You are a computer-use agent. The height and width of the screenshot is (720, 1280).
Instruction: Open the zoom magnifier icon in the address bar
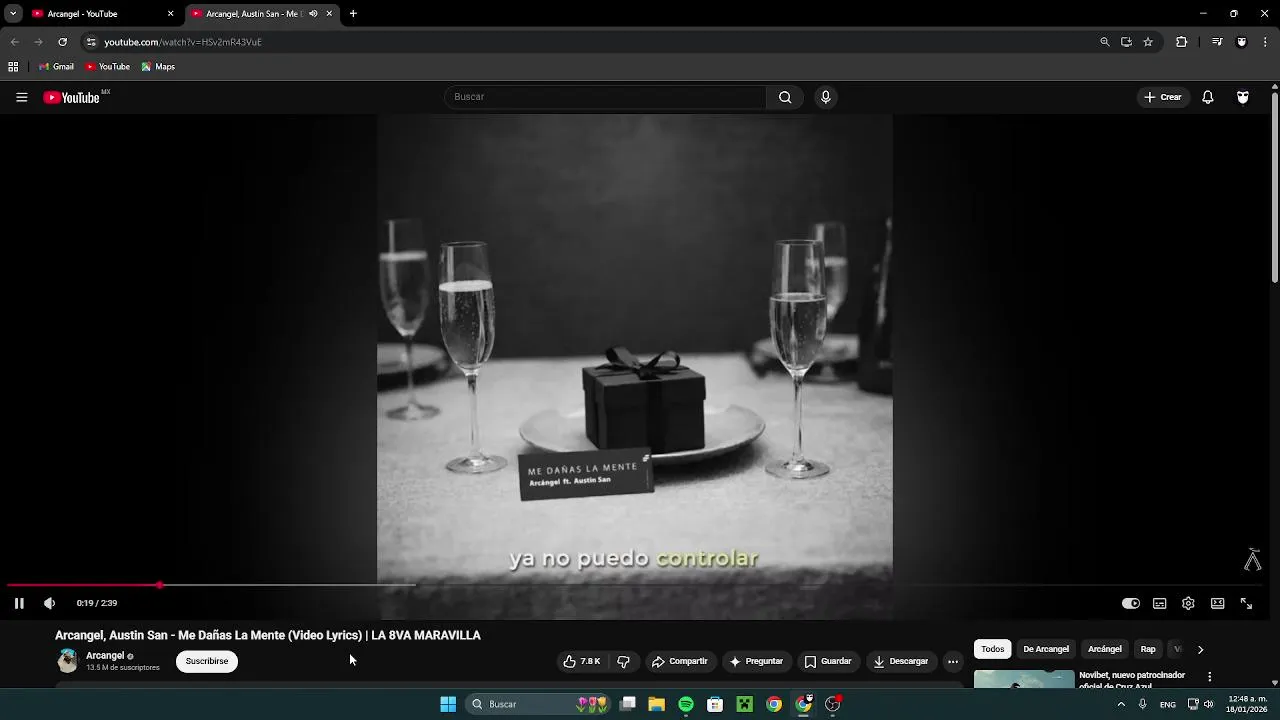(x=1104, y=42)
